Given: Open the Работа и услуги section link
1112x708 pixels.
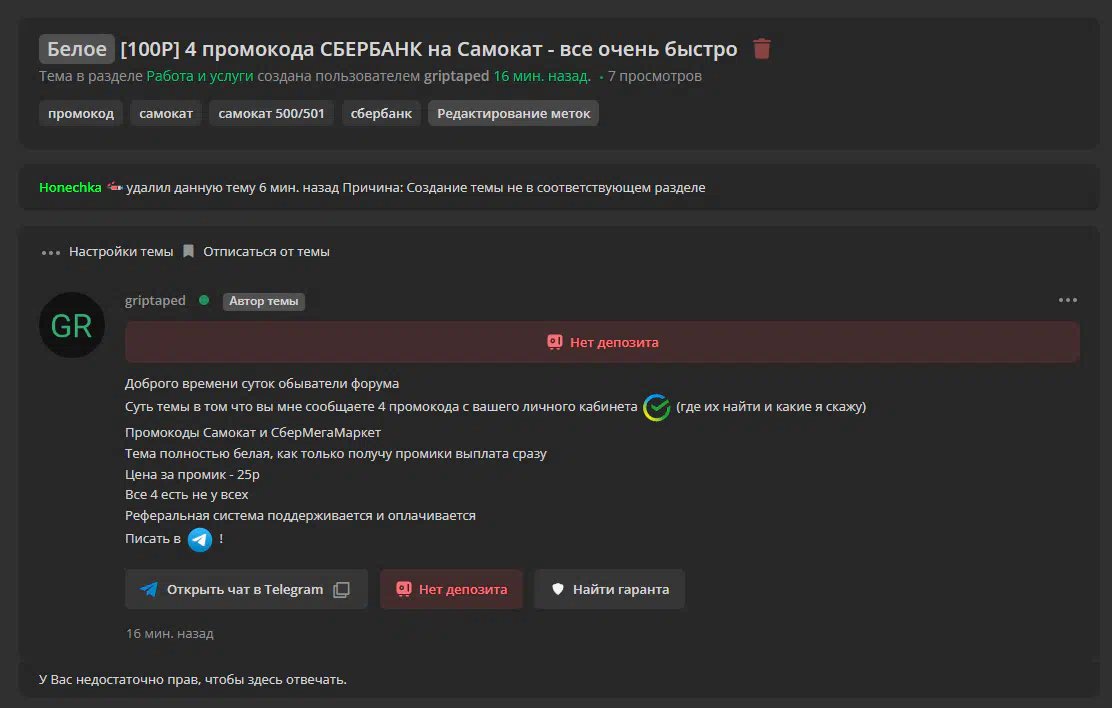Looking at the screenshot, I should point(200,76).
